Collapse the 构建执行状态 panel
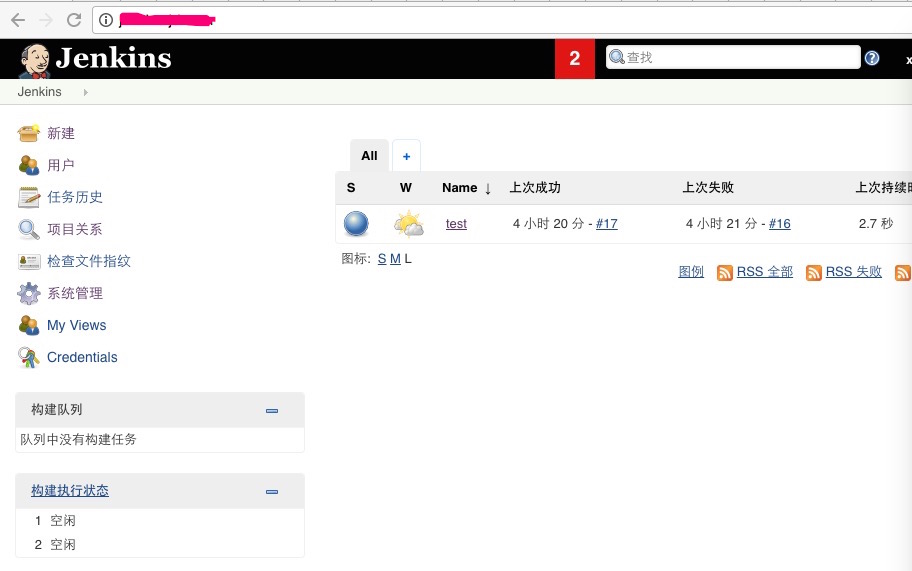This screenshot has width=912, height=571. tap(272, 492)
